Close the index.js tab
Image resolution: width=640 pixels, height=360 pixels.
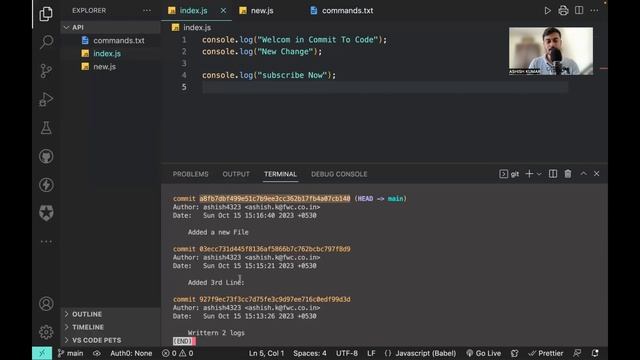[223, 11]
